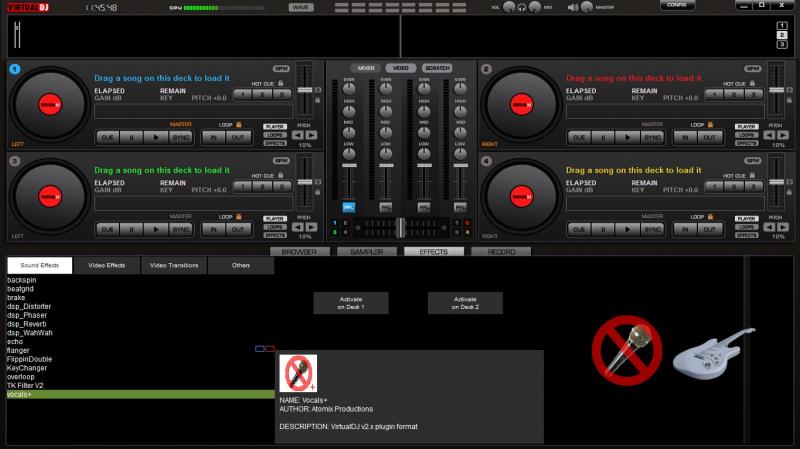800x449 pixels.
Task: Click the headphones icon in top bar
Action: (x=521, y=8)
